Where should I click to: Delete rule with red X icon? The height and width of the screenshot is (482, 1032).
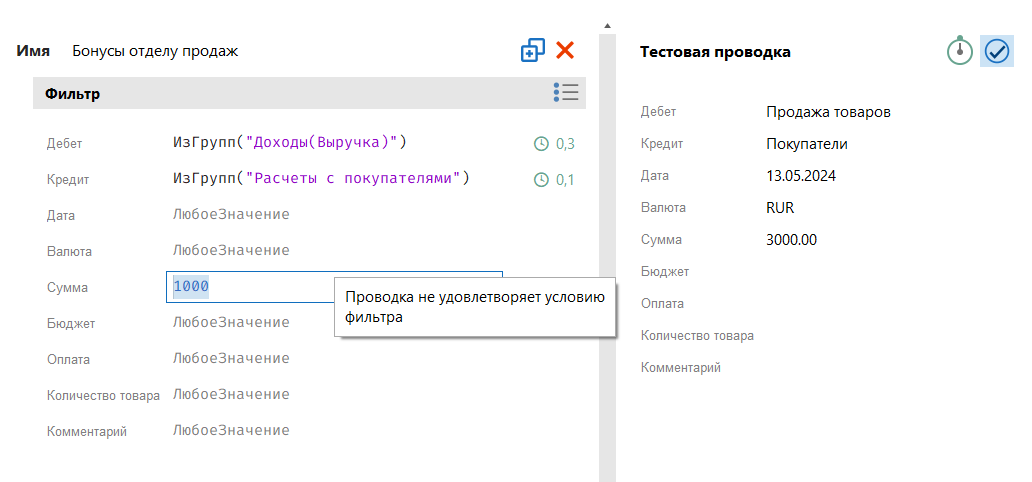(x=565, y=50)
